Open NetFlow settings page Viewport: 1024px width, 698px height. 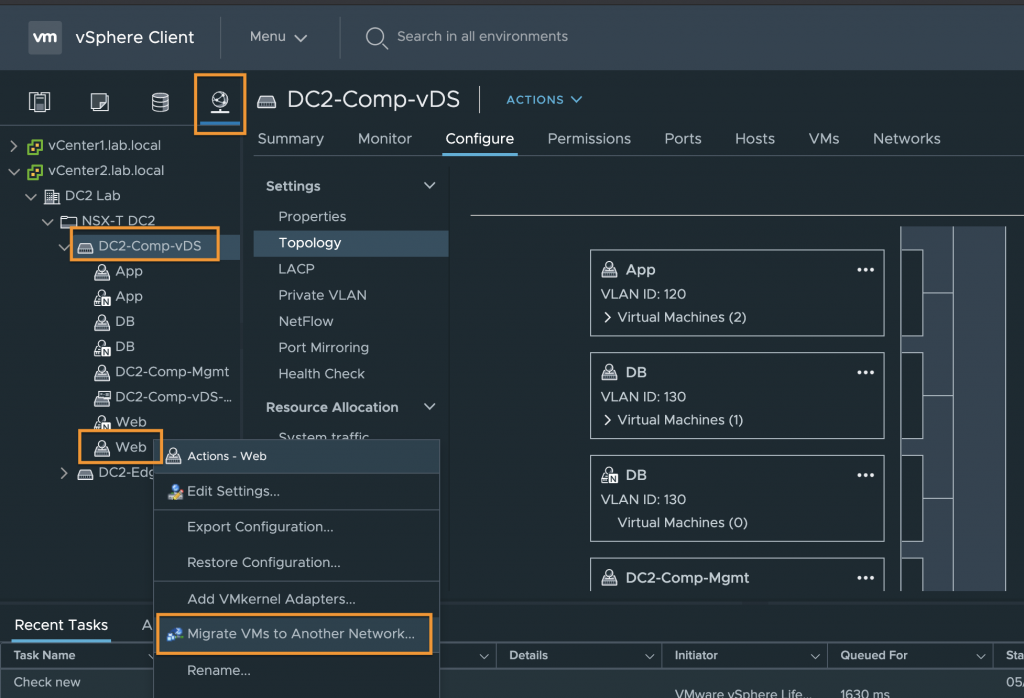pyautogui.click(x=306, y=321)
